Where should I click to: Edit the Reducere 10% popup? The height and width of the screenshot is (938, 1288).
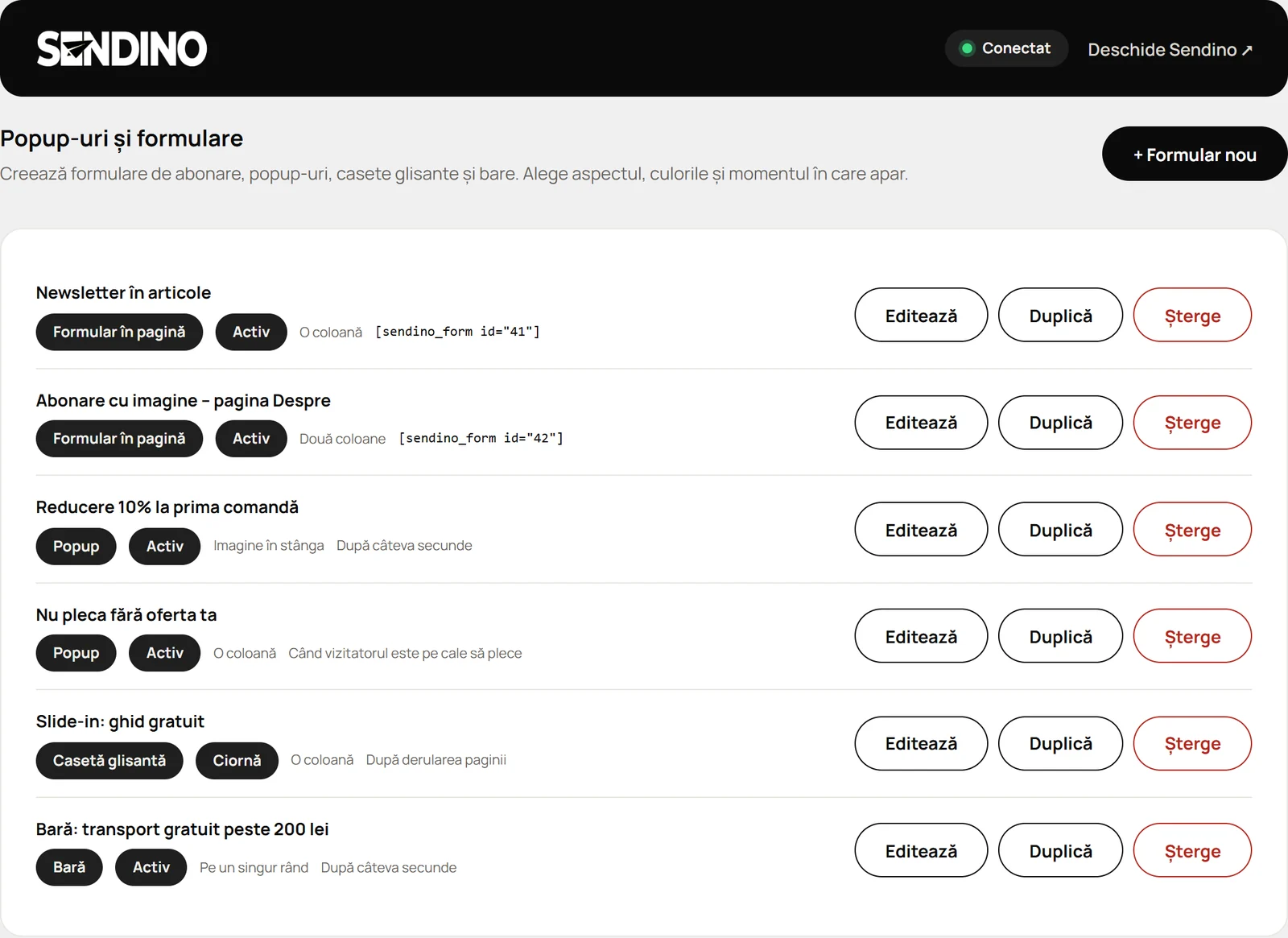921,529
